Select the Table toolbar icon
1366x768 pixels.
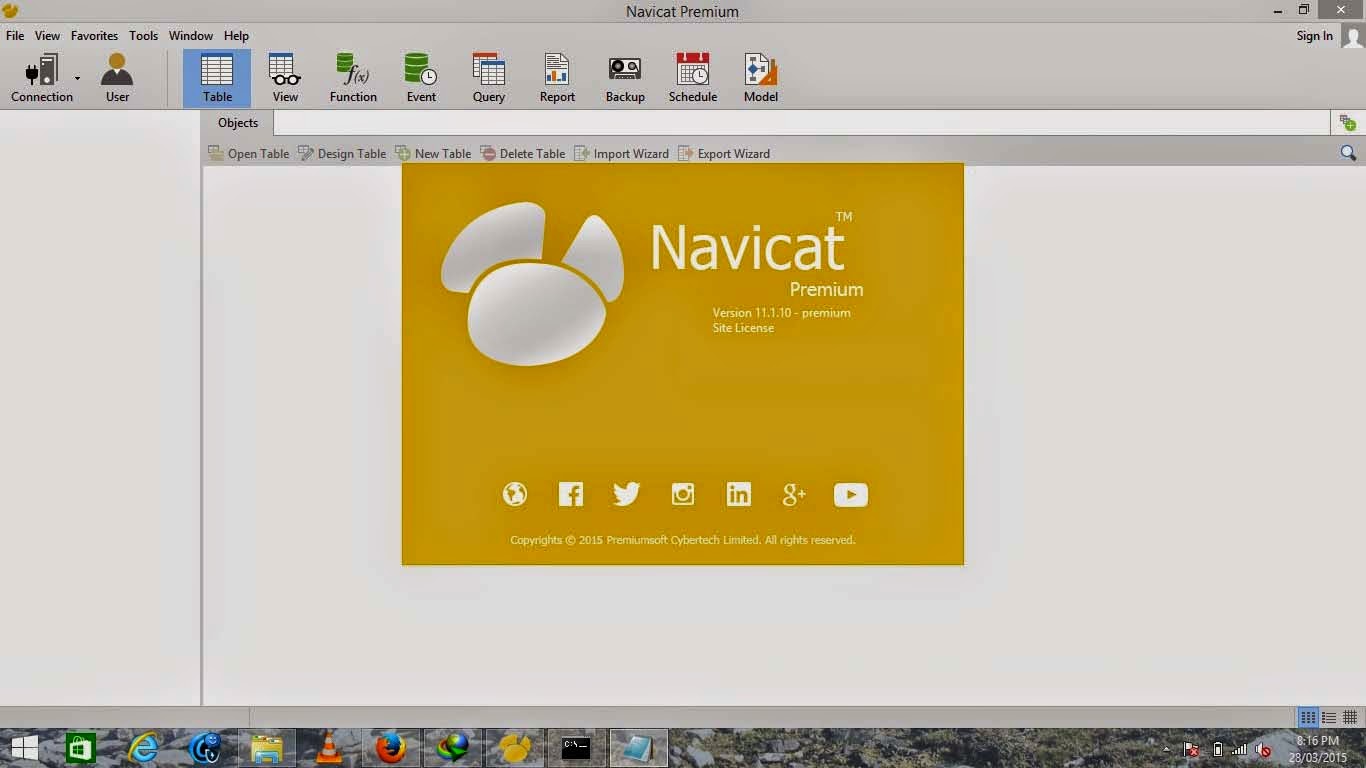(217, 78)
